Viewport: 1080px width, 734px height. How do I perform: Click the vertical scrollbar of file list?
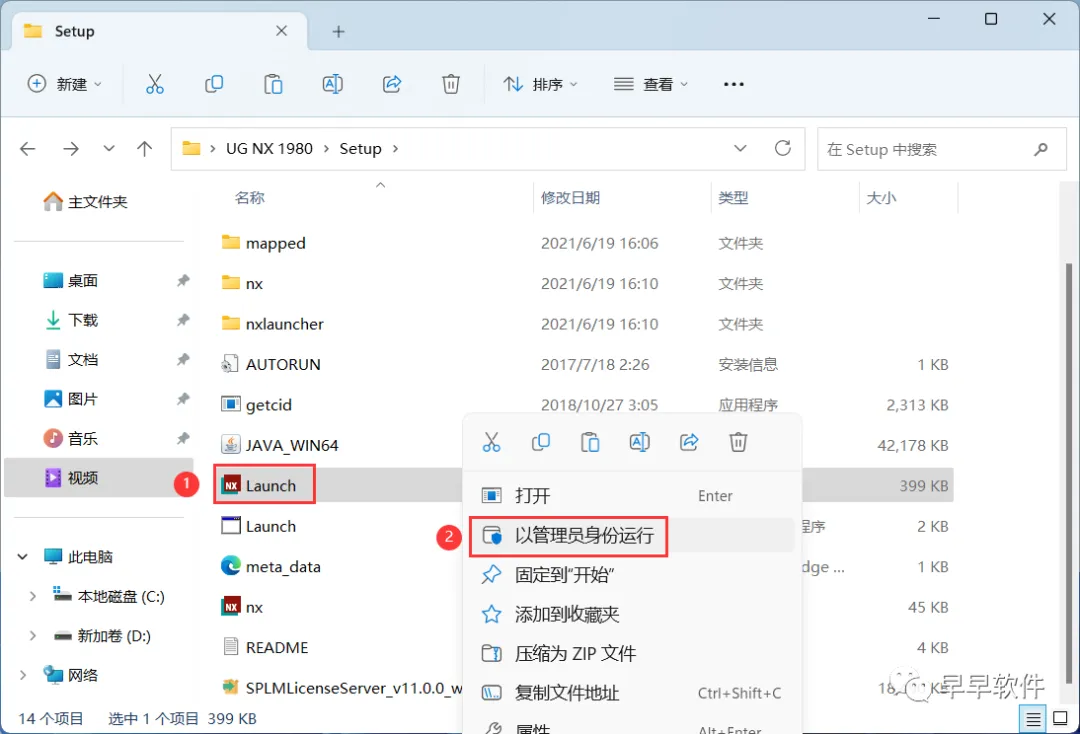coord(1069,475)
